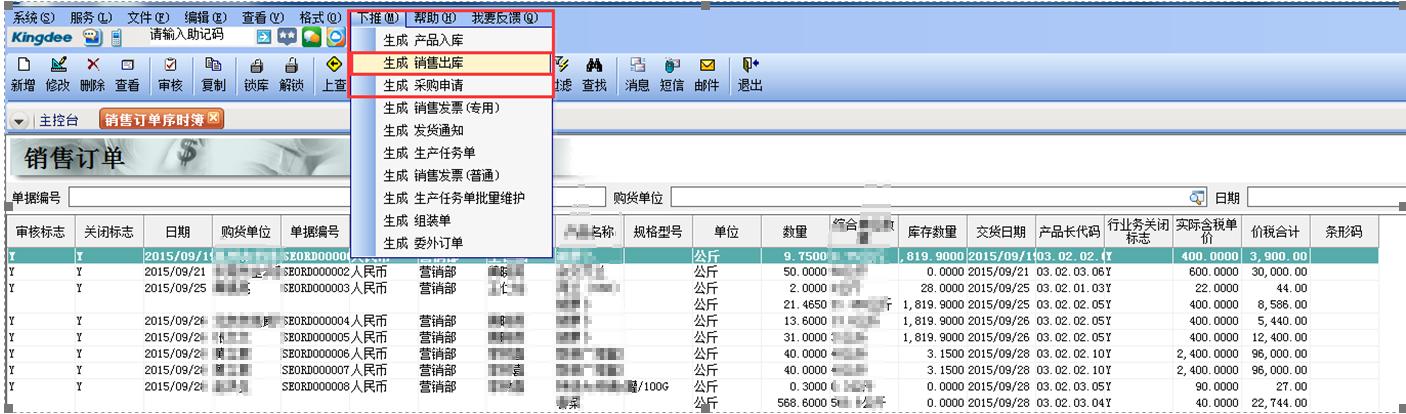Open the 查看(V) menu

click(x=263, y=18)
